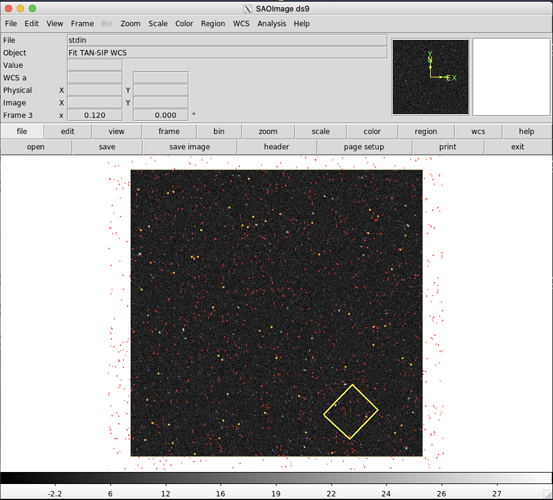
Task: Open the WCS menu
Action: click(x=241, y=24)
